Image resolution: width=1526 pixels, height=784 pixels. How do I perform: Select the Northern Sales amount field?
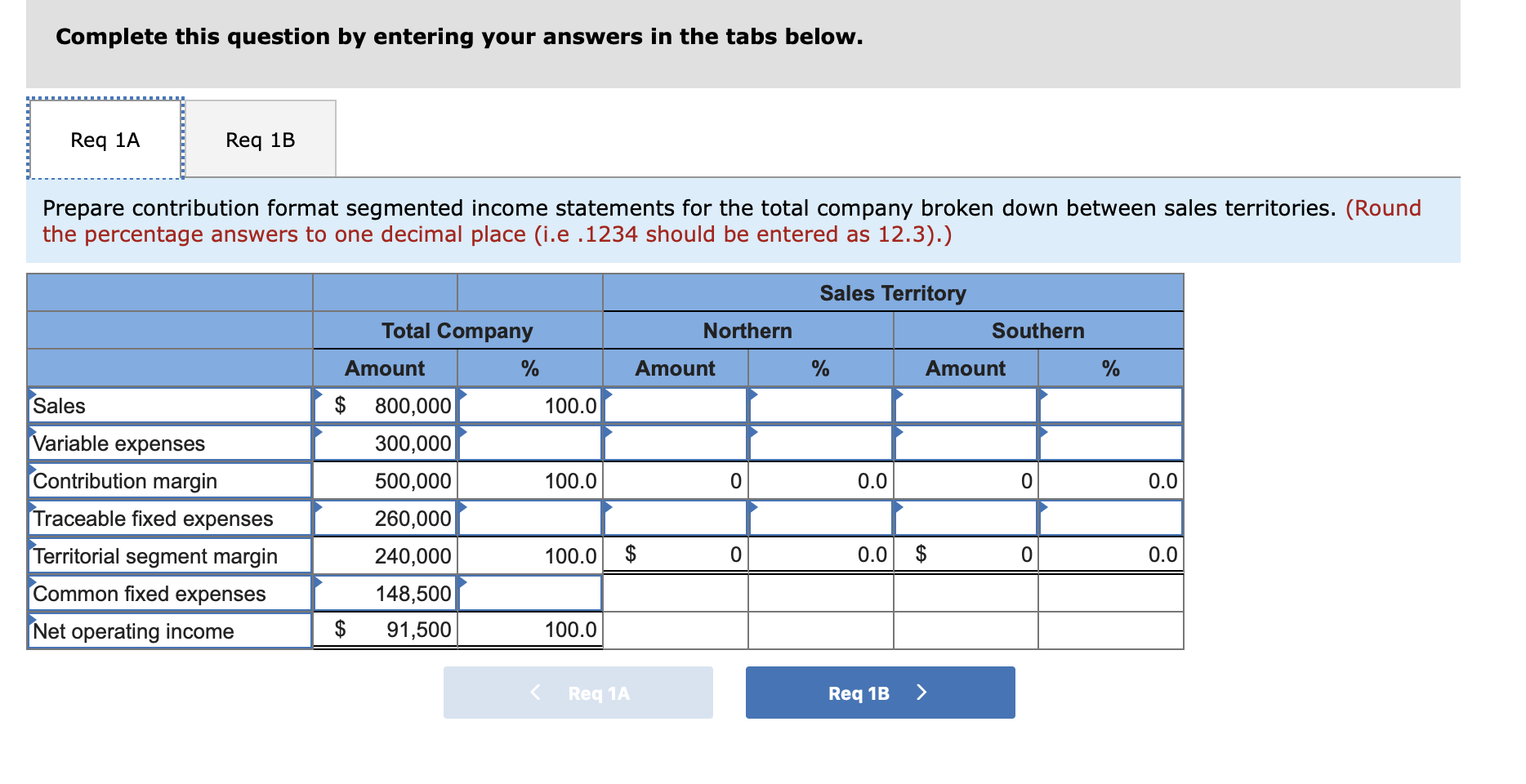pos(676,405)
